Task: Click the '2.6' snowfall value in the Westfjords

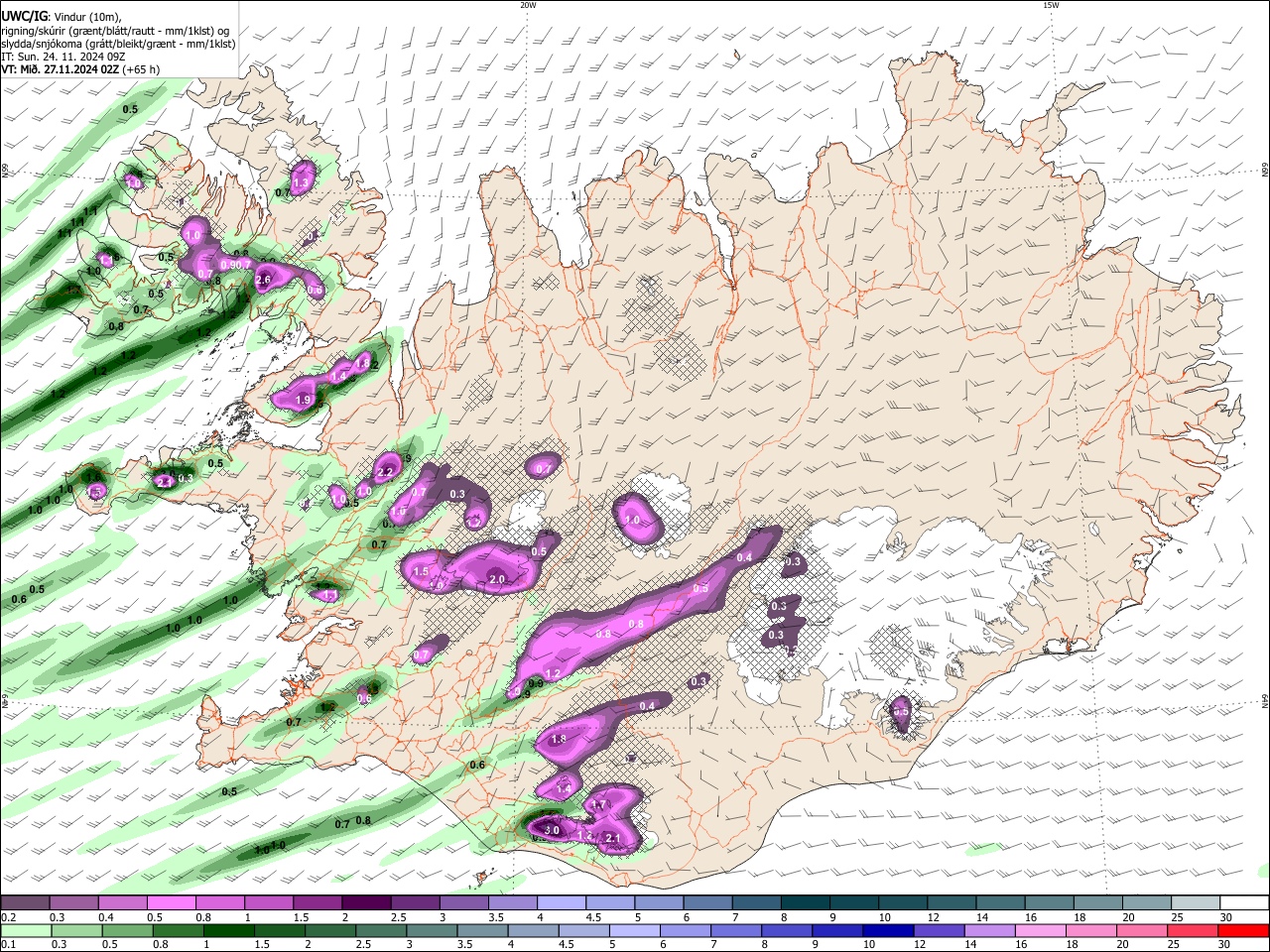Action: tap(263, 281)
